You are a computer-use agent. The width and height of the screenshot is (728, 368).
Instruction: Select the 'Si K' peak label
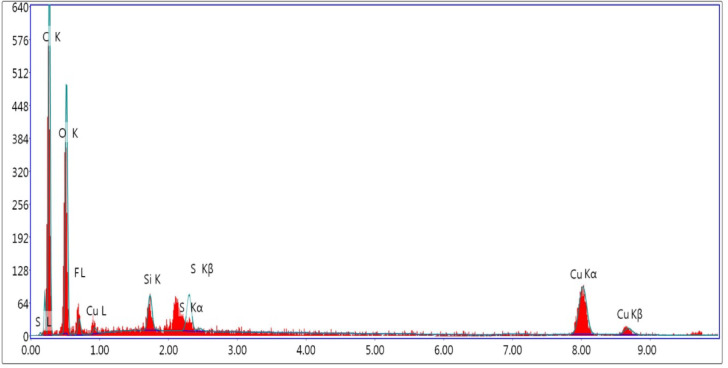click(152, 279)
